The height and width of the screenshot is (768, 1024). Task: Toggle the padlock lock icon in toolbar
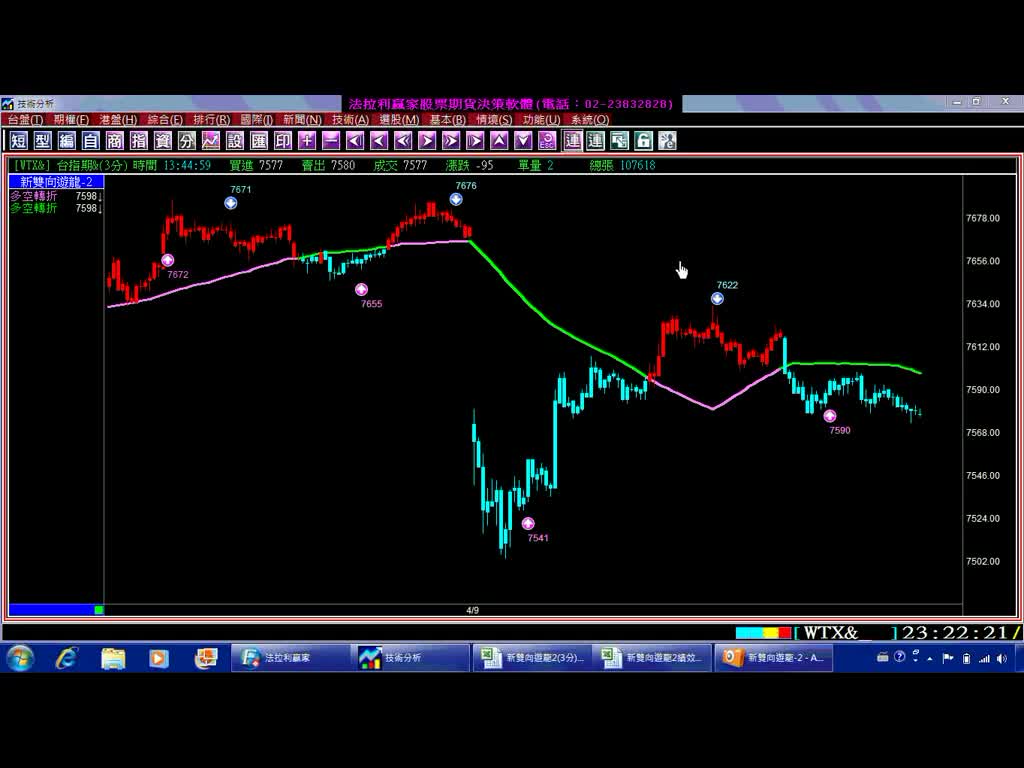point(644,141)
